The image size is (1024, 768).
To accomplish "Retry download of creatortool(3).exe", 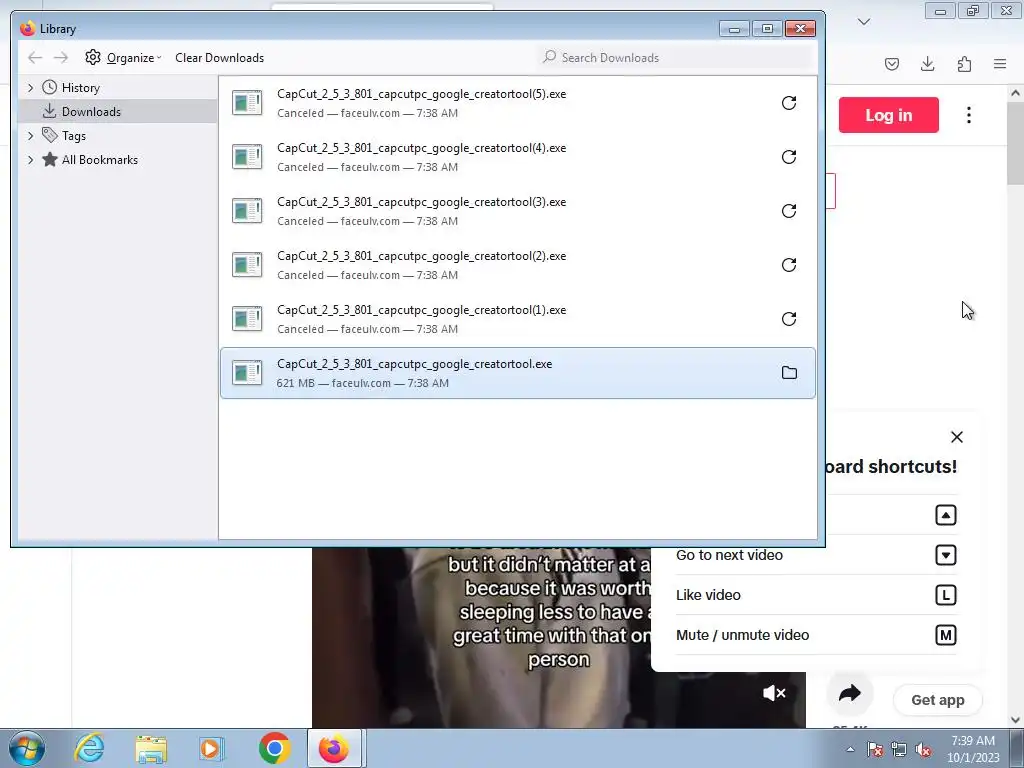I will tap(789, 211).
